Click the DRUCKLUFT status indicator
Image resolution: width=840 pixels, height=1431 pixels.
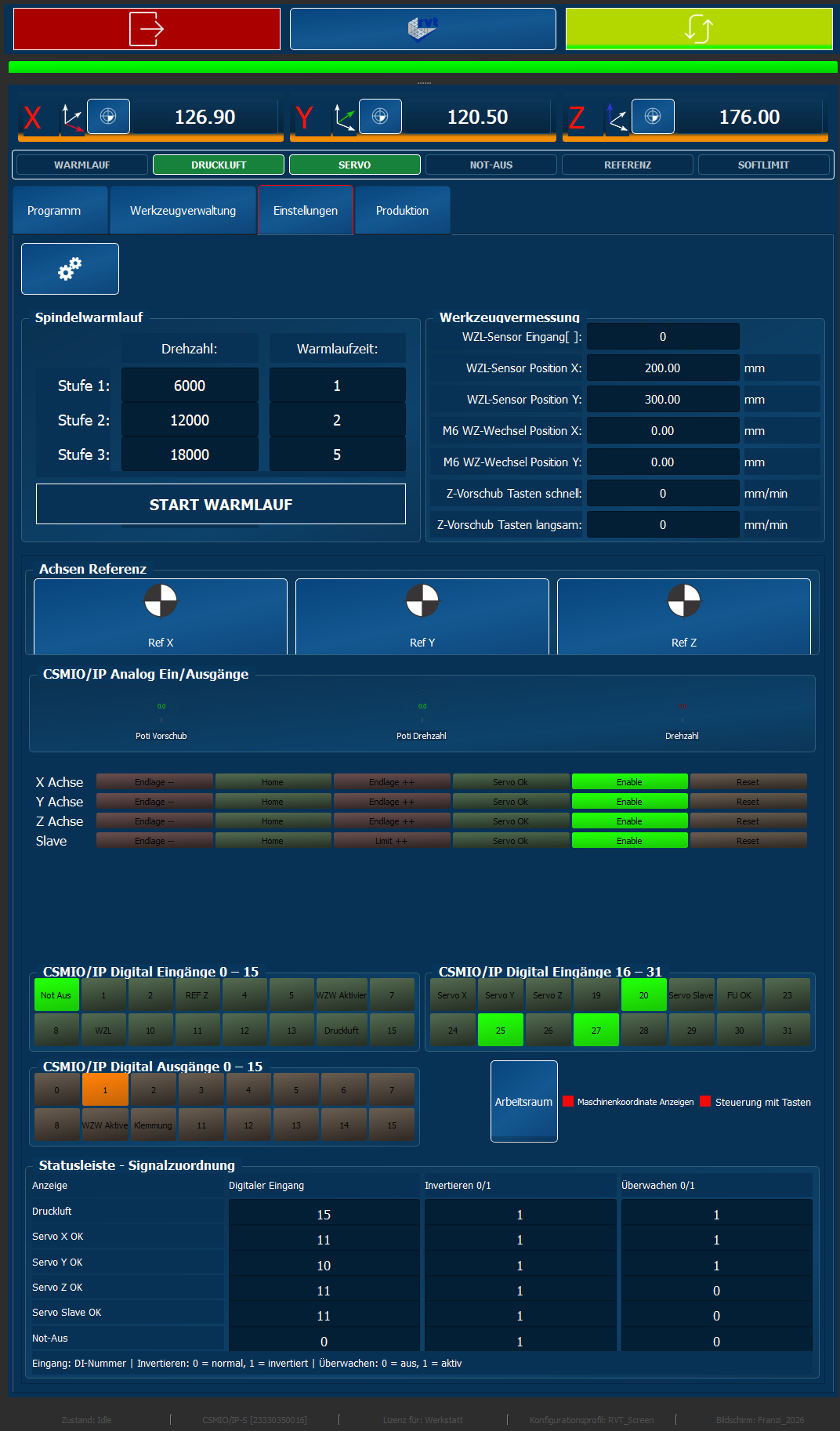pos(219,165)
